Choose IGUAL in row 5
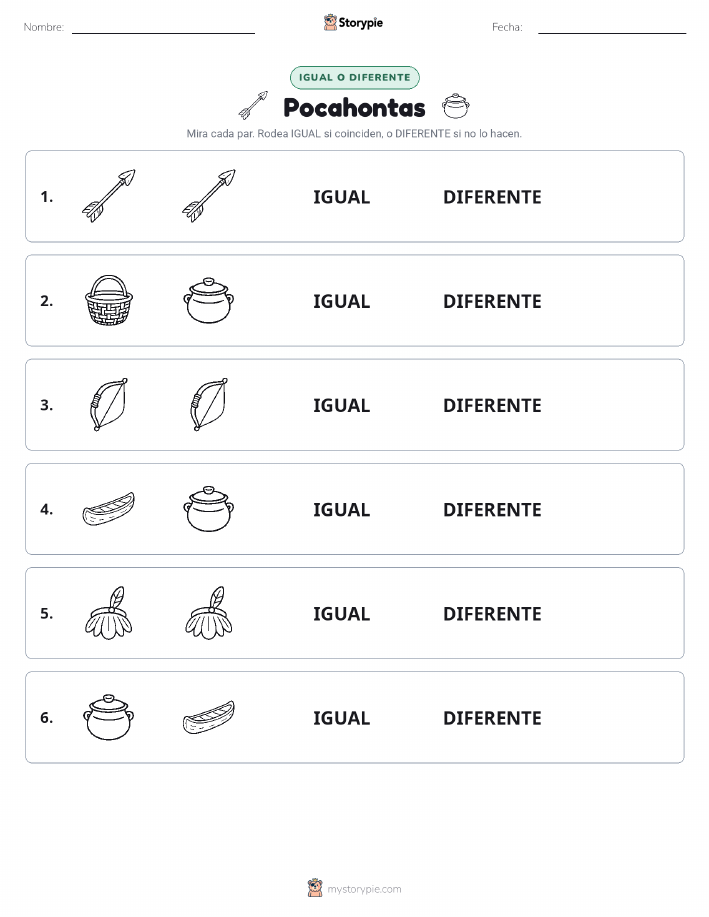The image size is (709, 917). [342, 613]
